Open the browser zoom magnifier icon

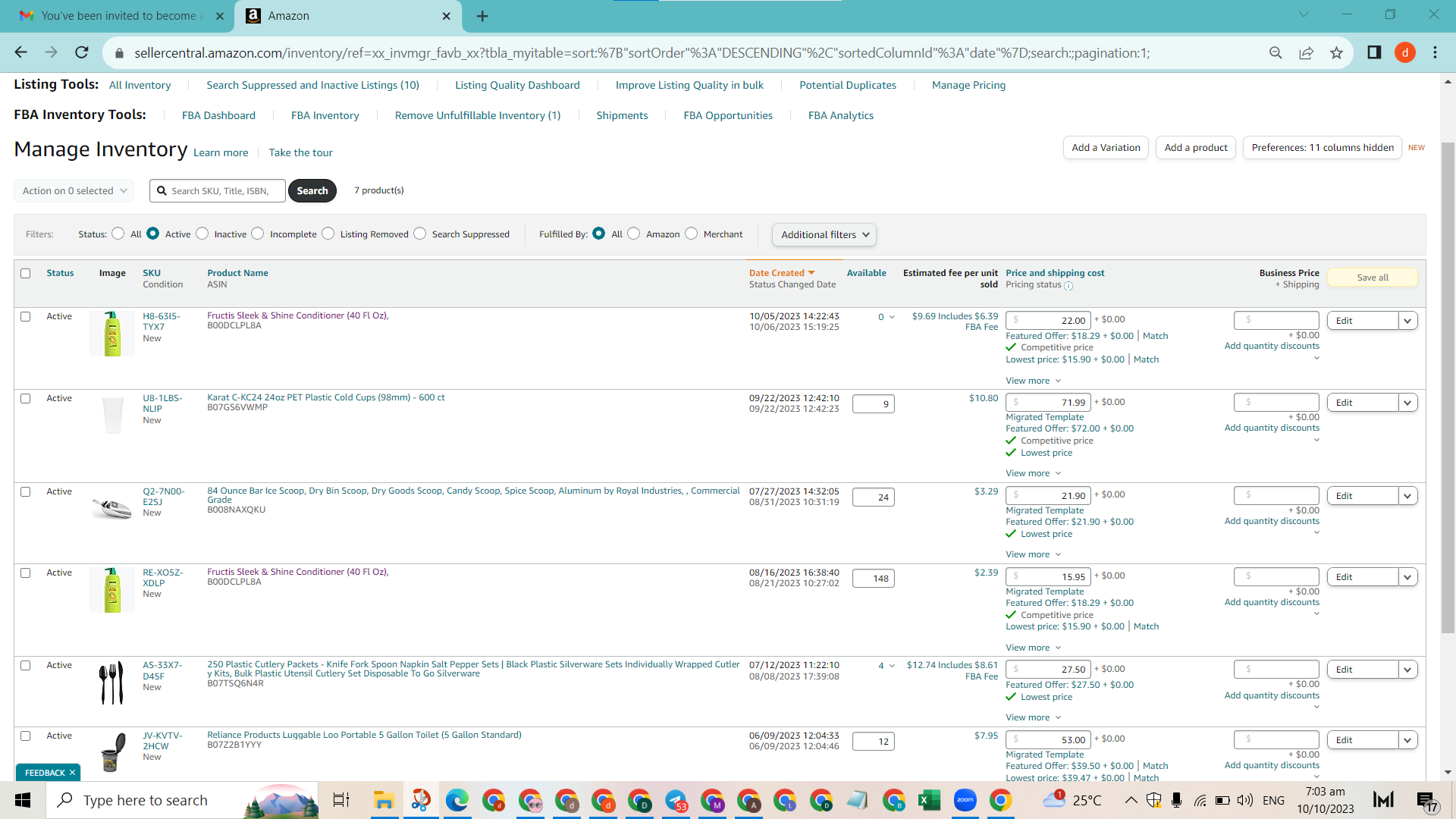[x=1276, y=52]
